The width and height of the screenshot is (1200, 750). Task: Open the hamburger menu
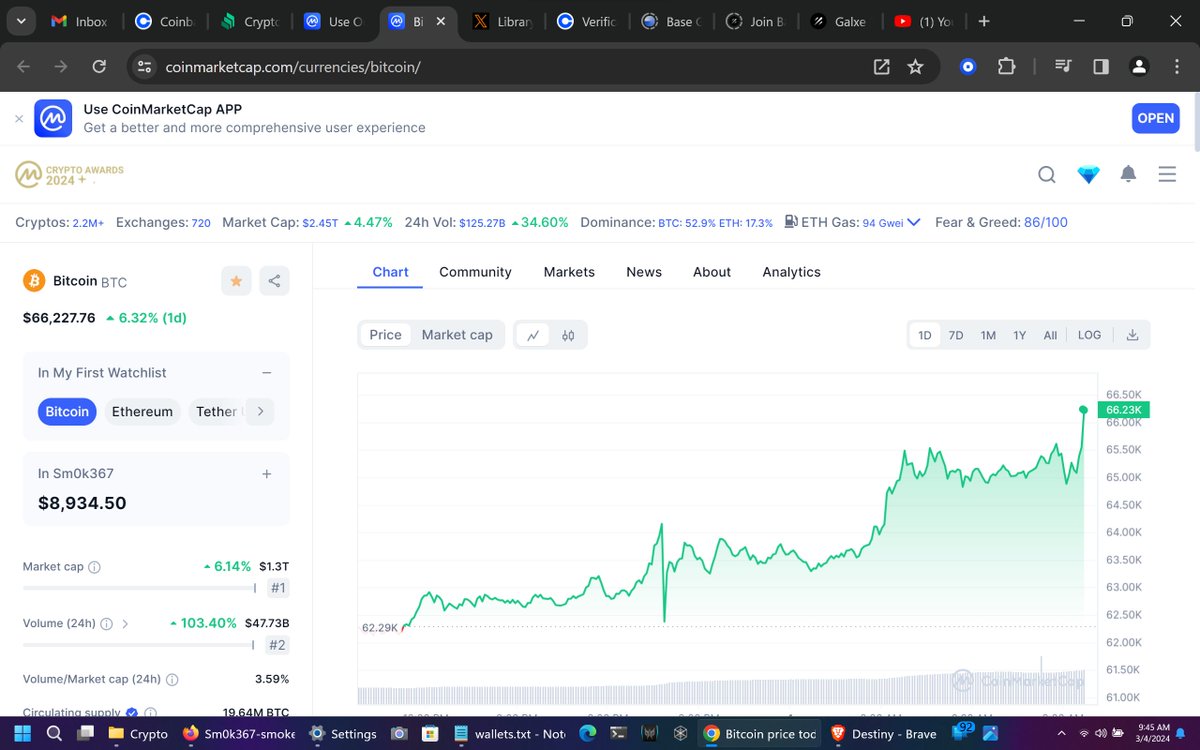coord(1167,175)
